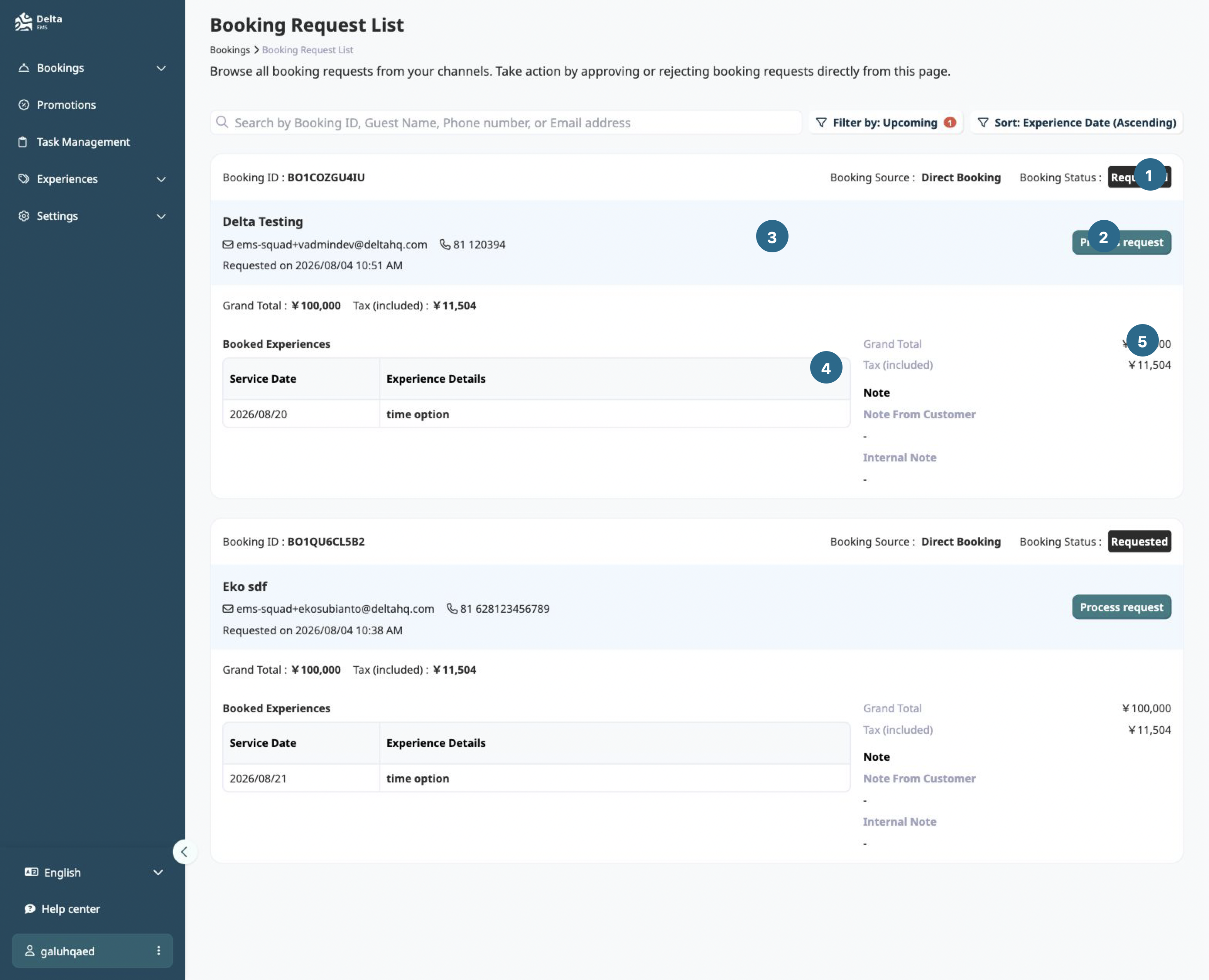Screen dimensions: 1209x980
Task: Open the English language dropdown
Action: click(x=93, y=872)
